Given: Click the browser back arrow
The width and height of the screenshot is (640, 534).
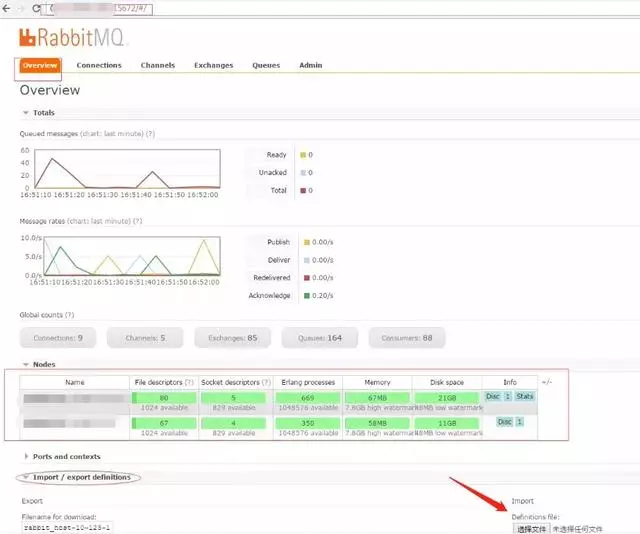Looking at the screenshot, I should coord(7,8).
